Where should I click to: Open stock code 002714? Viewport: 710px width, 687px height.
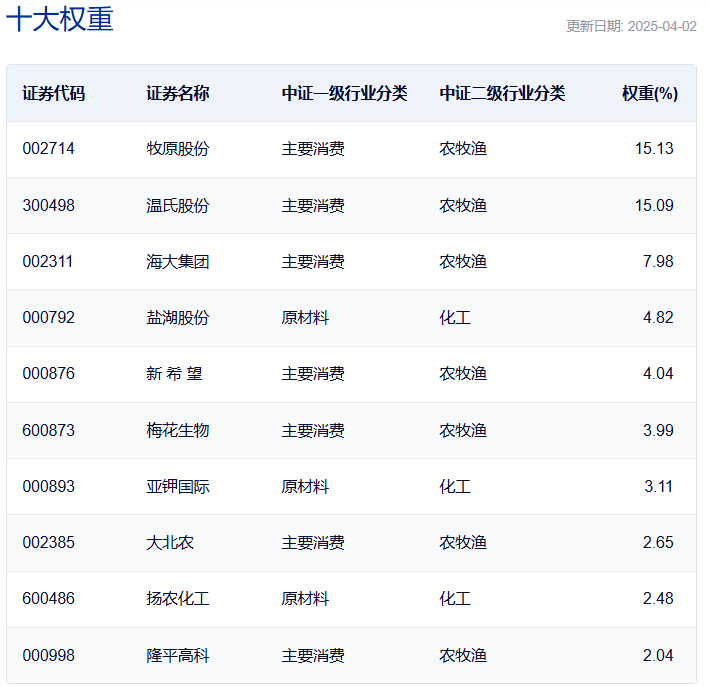pos(48,149)
